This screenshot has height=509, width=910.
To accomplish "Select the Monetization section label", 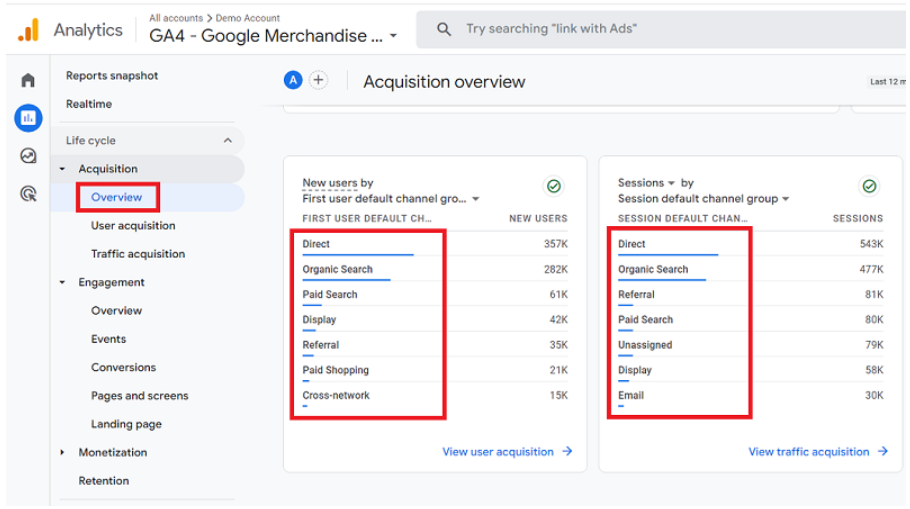I will tap(113, 452).
